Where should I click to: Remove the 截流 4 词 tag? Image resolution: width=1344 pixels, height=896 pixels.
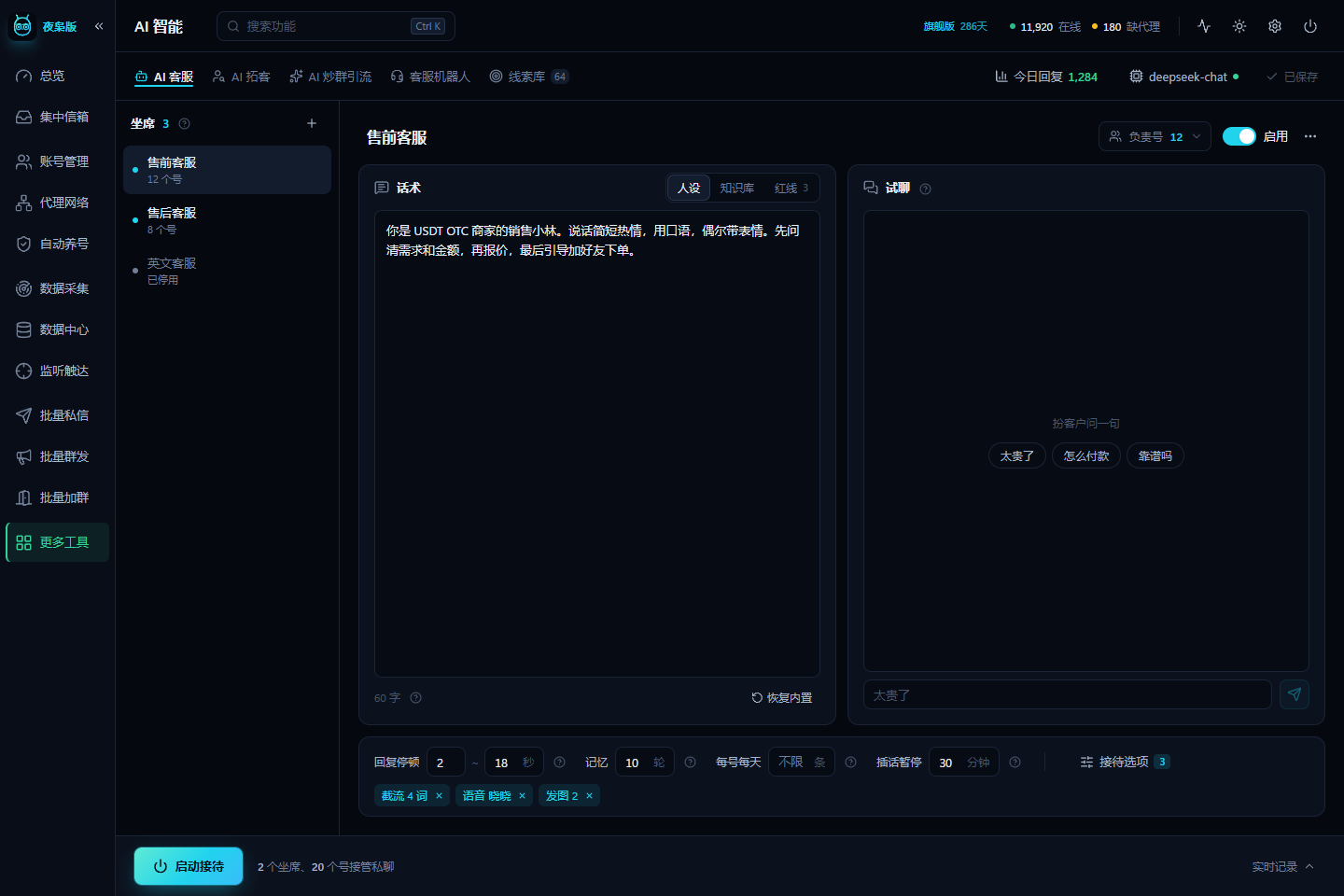coord(439,796)
